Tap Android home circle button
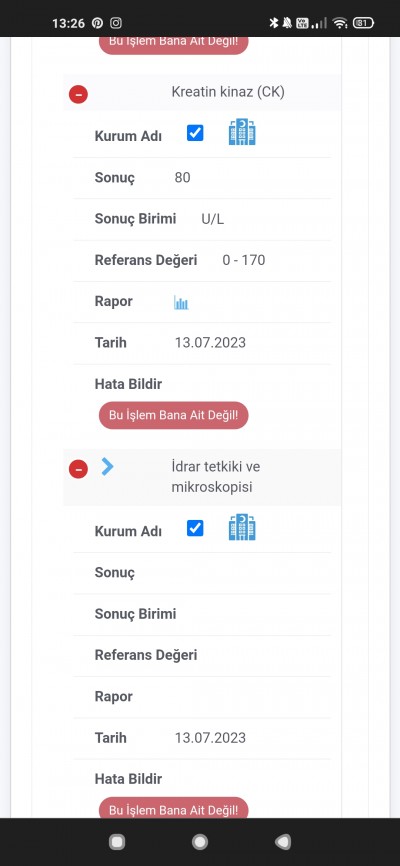The image size is (400, 866). [200, 842]
